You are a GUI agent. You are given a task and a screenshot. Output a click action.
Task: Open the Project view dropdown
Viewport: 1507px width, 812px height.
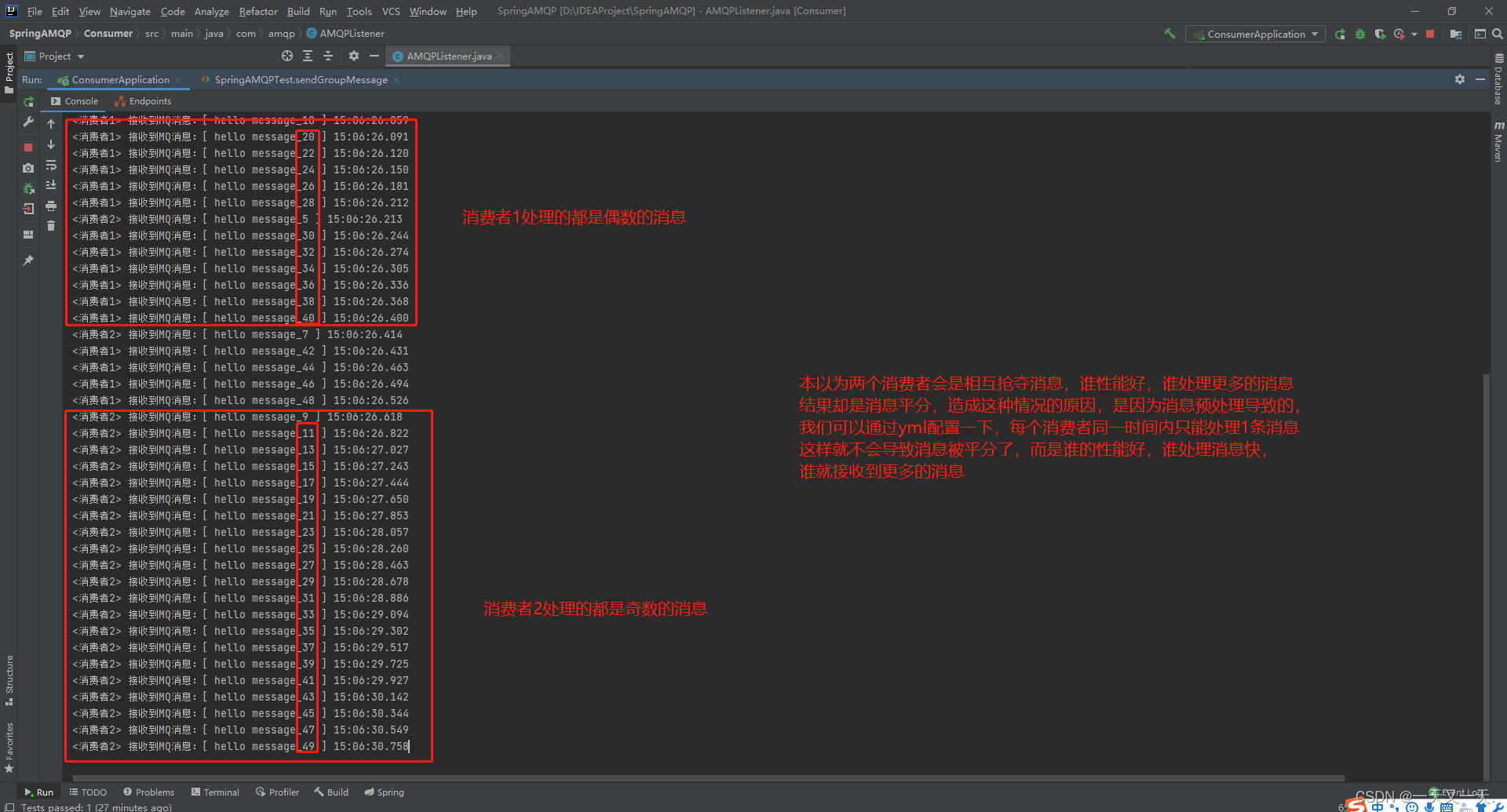point(54,56)
